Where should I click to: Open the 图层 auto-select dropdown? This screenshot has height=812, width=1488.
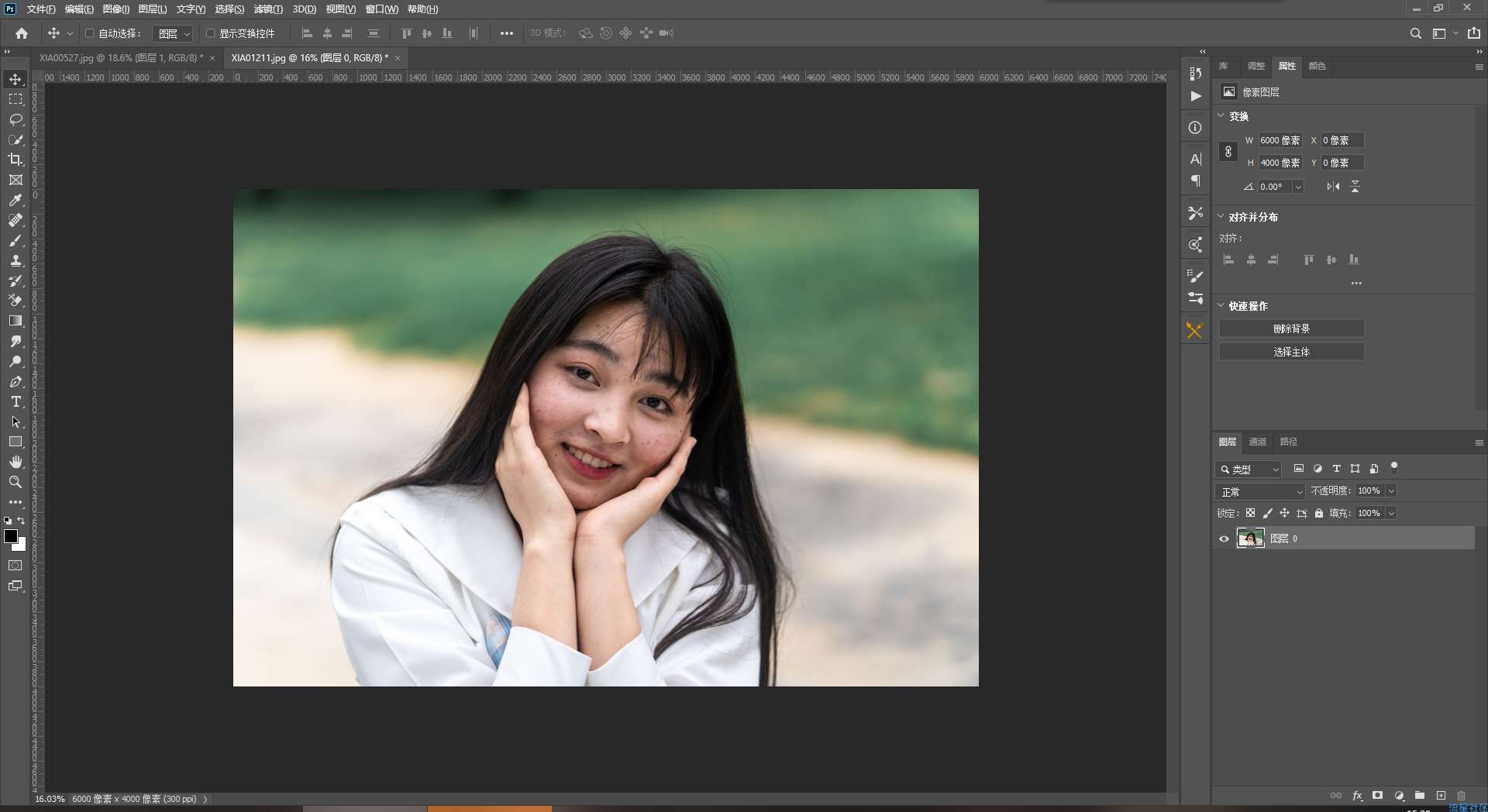click(172, 33)
